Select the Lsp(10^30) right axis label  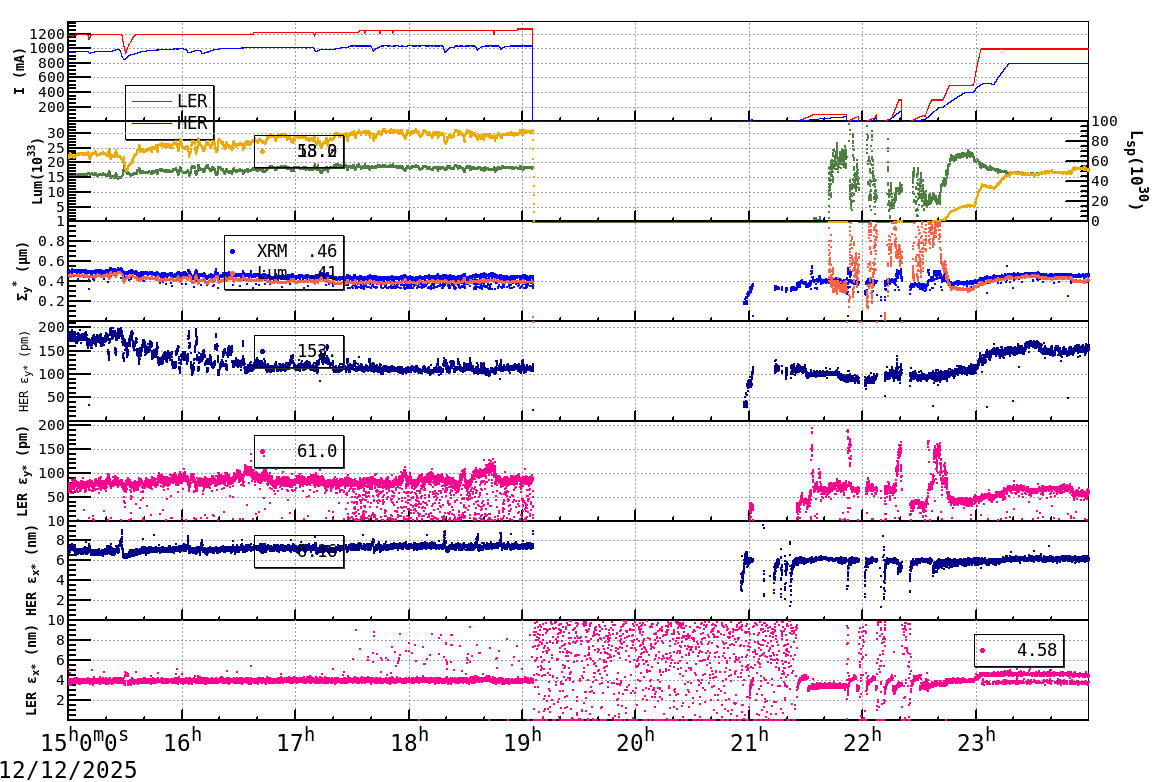1133,170
